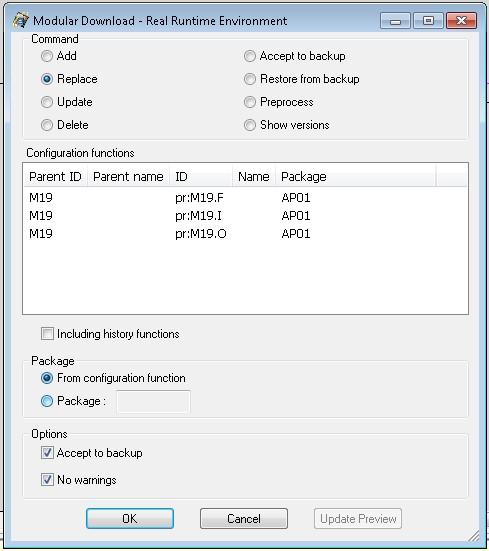The height and width of the screenshot is (551, 489).
Task: Click the Cancel button
Action: (x=244, y=519)
